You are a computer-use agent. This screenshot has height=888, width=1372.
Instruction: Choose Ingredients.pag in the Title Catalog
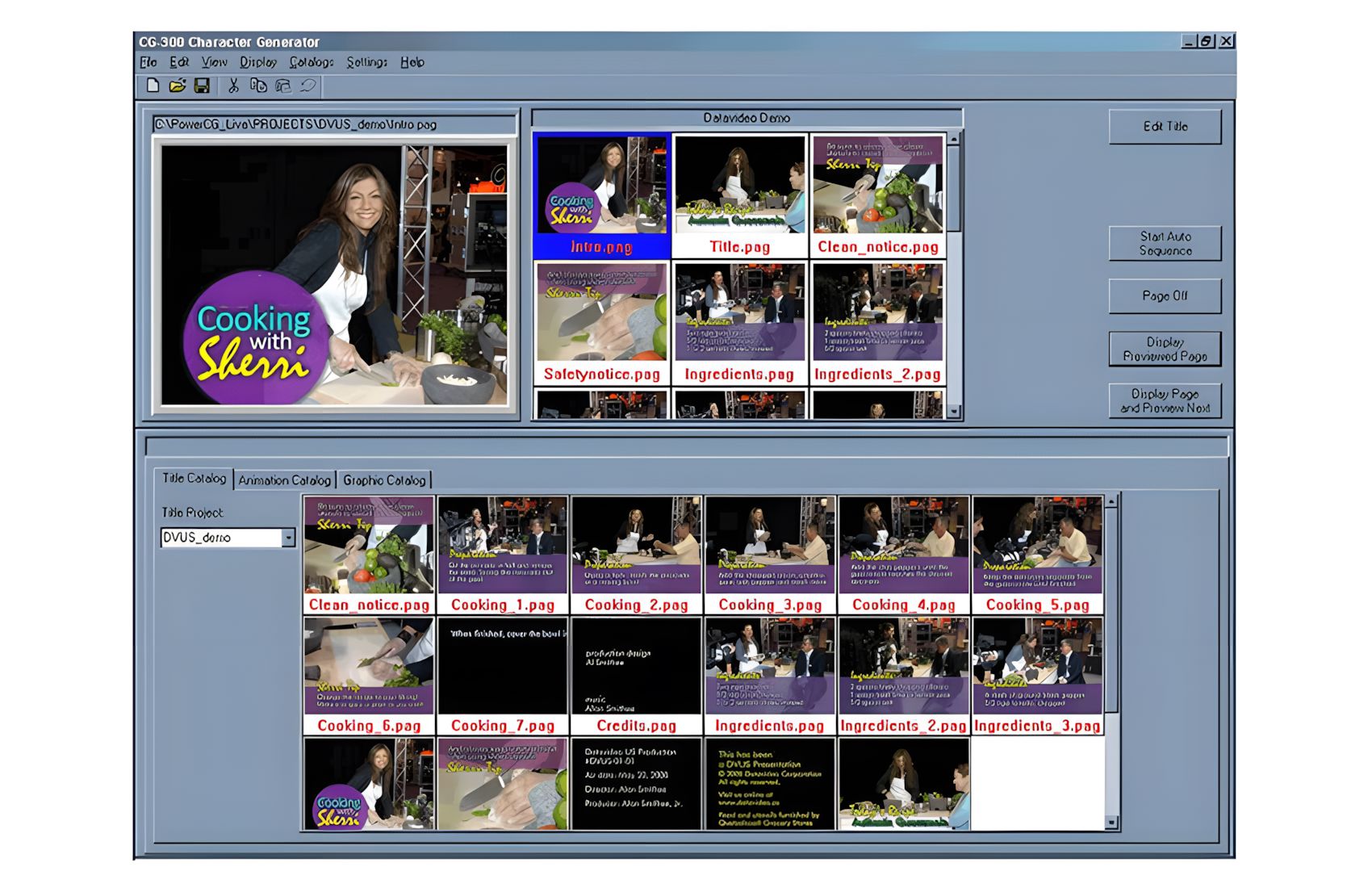(x=770, y=676)
